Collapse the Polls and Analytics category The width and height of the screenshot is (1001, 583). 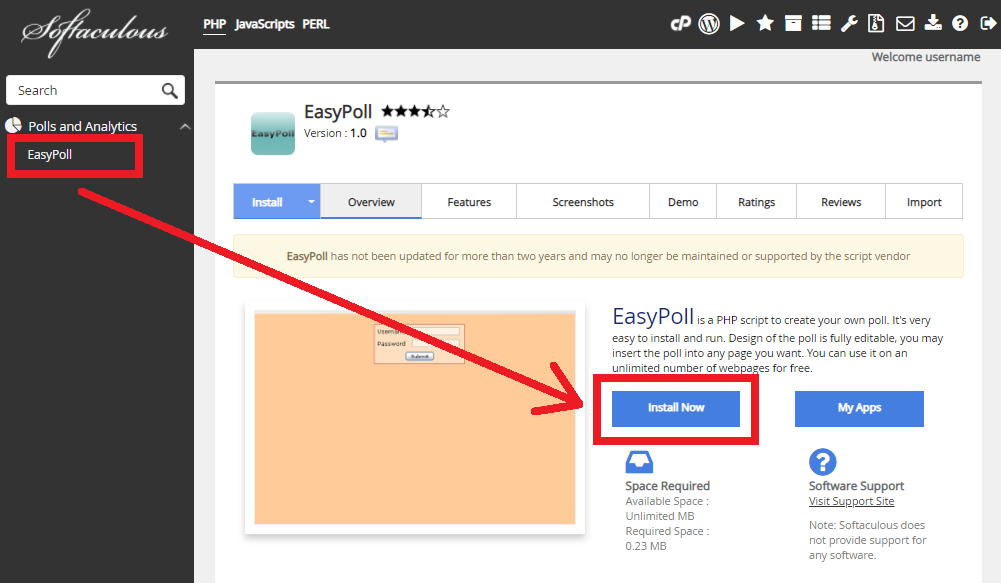coord(183,125)
